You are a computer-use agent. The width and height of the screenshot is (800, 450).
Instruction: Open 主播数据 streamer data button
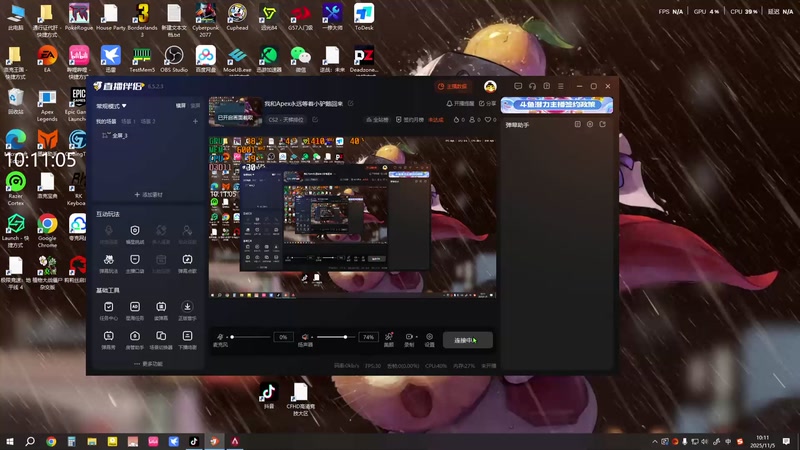point(453,86)
